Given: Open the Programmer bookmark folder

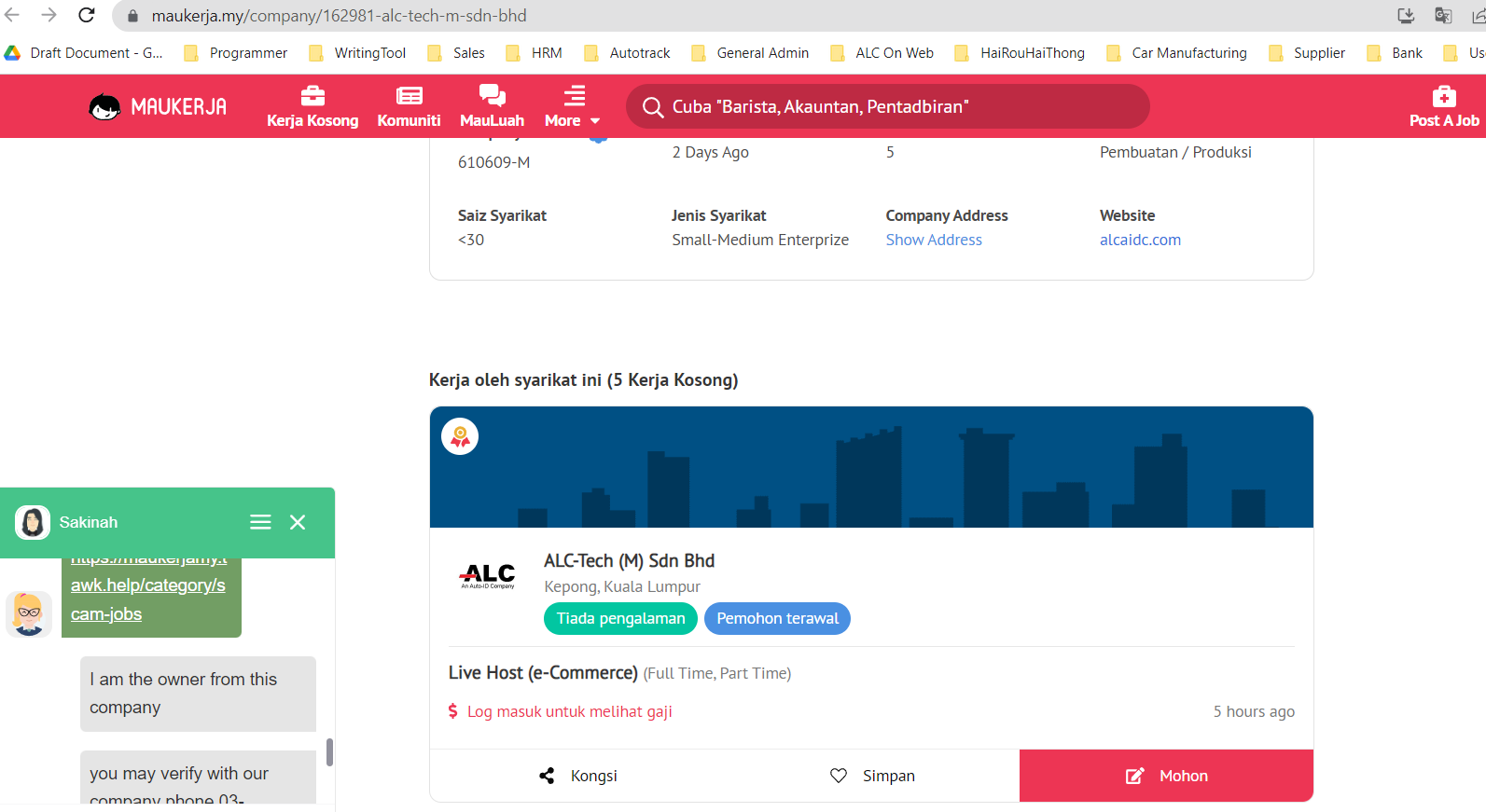Looking at the screenshot, I should pyautogui.click(x=236, y=53).
